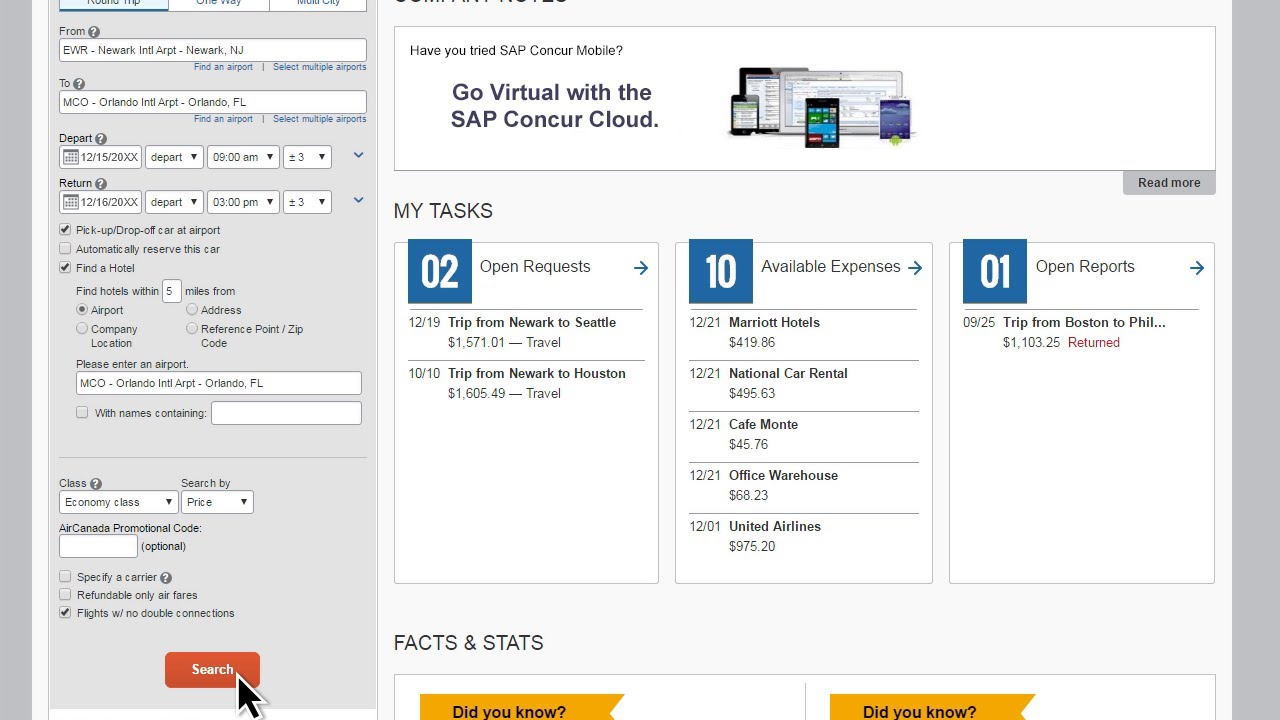Click the red Search button
The image size is (1280, 720).
coord(212,670)
